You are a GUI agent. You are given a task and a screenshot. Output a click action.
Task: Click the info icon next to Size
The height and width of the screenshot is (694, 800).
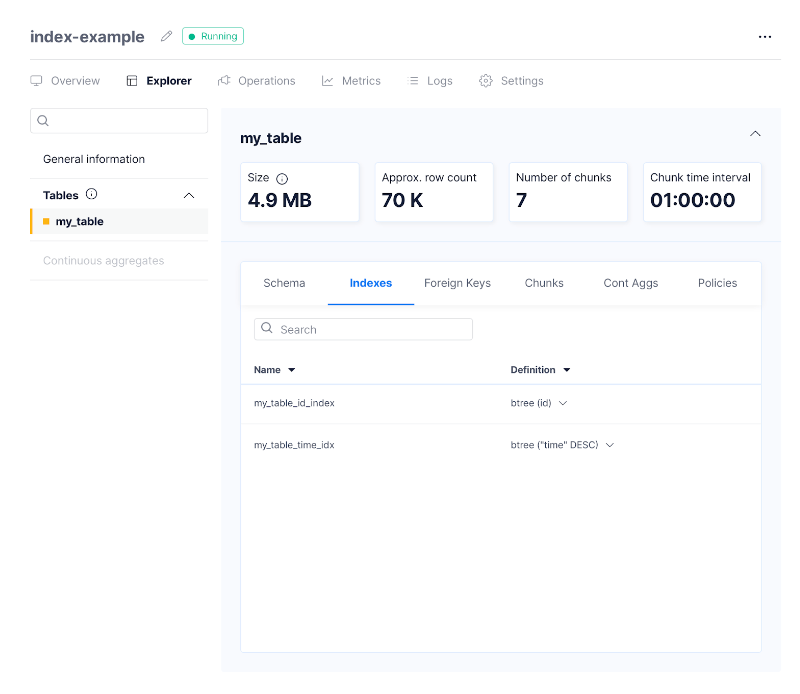pyautogui.click(x=282, y=178)
